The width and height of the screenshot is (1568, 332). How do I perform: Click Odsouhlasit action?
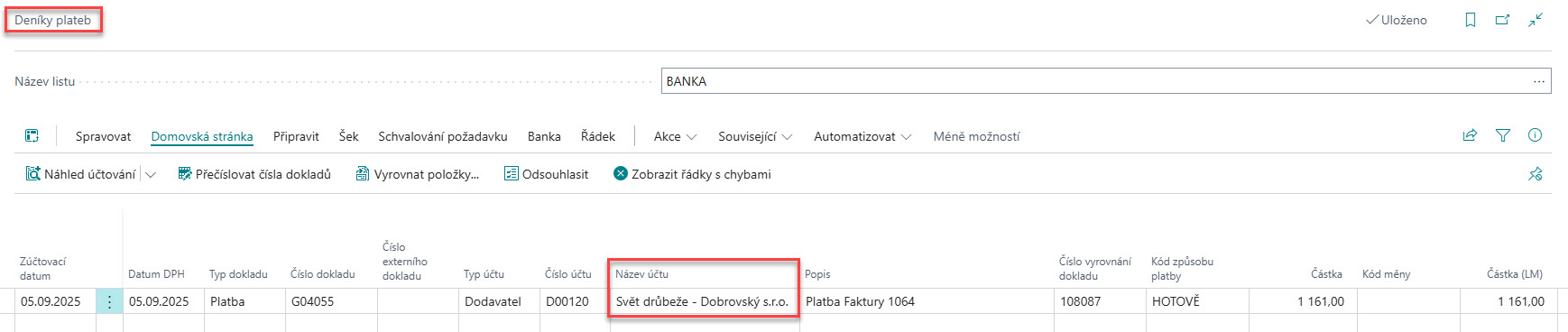click(546, 174)
